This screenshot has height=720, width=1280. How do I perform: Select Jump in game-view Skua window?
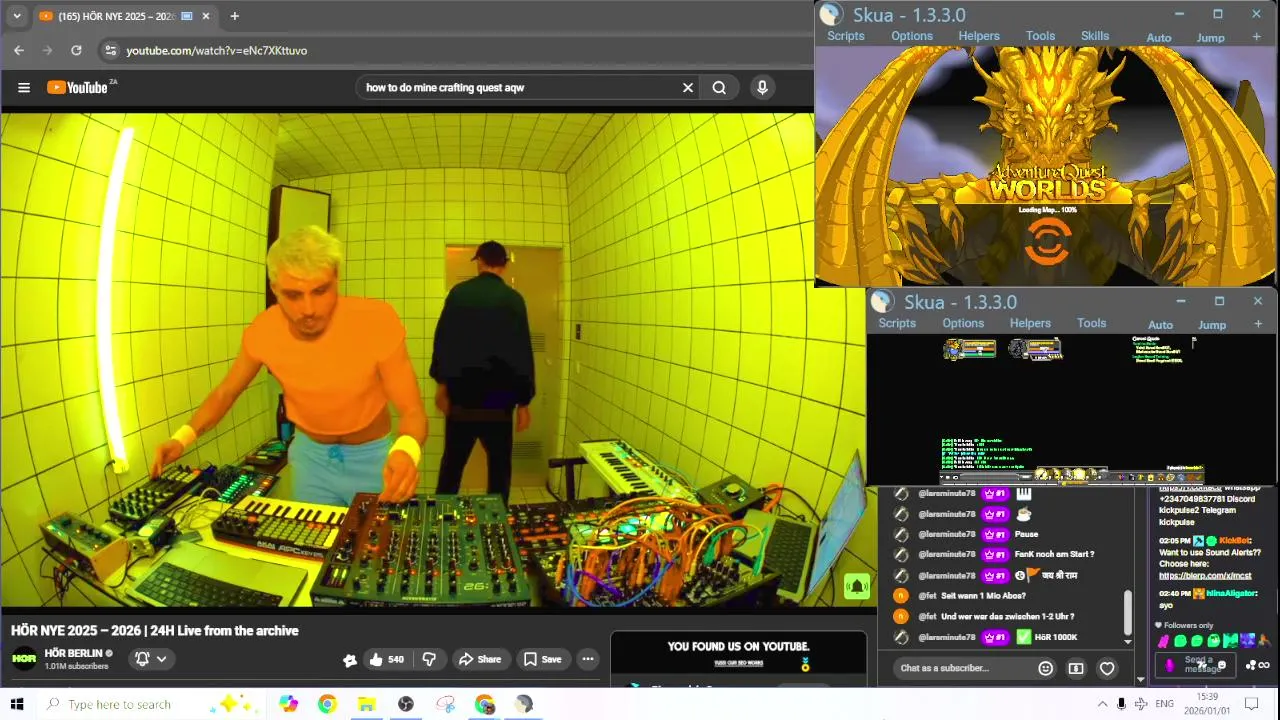1212,325
